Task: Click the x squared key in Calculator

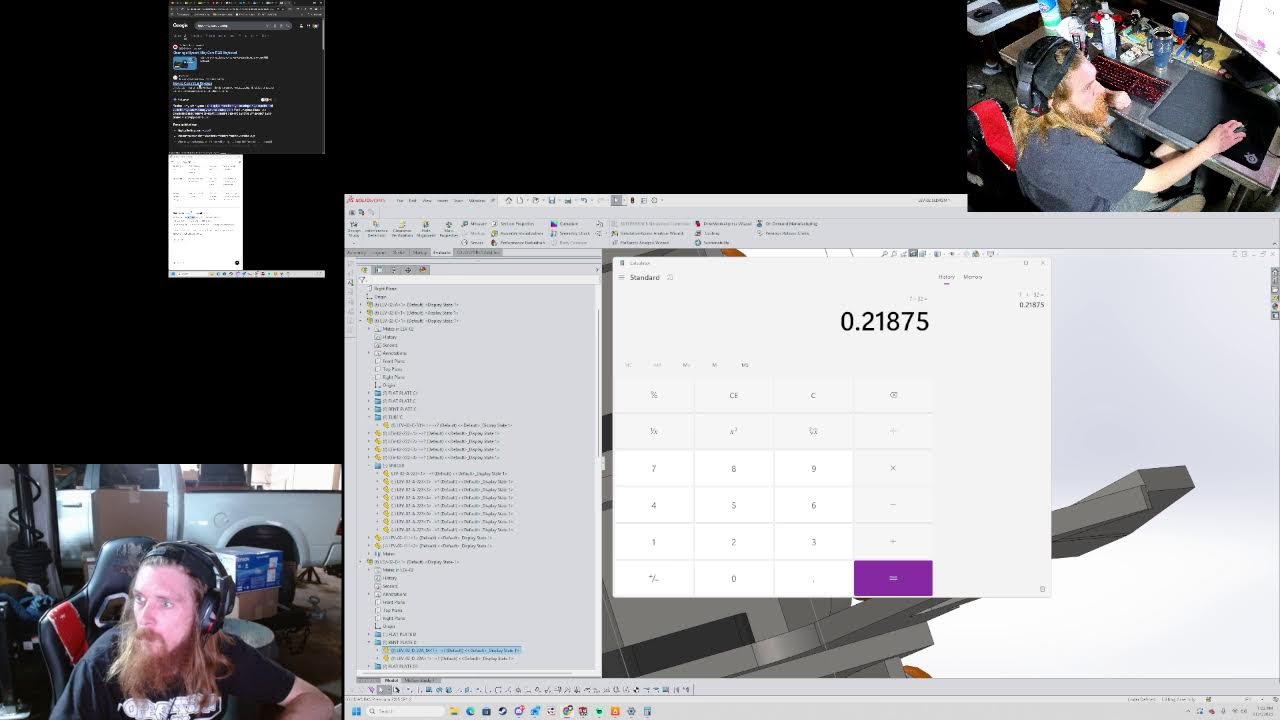Action: [x=733, y=431]
